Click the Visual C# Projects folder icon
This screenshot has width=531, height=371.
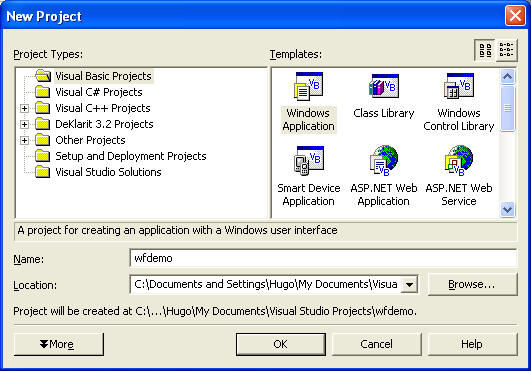[43, 92]
